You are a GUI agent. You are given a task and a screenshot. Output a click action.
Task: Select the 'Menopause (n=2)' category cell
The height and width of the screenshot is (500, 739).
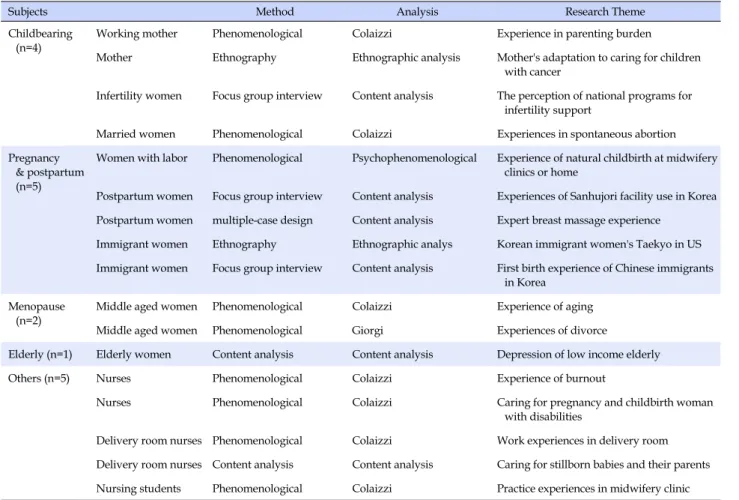tap(37, 313)
